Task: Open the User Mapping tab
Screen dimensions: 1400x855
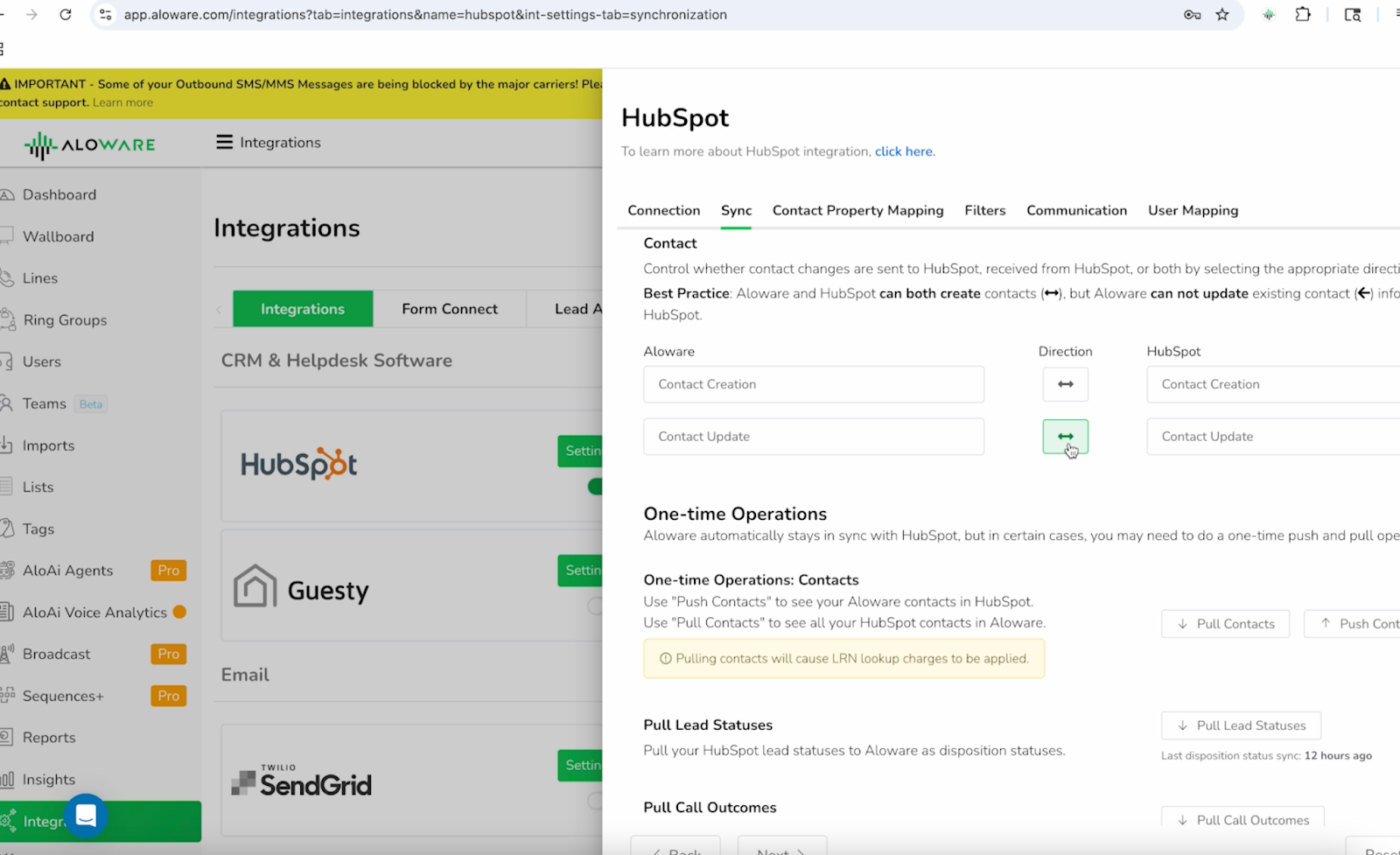Action: click(x=1193, y=210)
